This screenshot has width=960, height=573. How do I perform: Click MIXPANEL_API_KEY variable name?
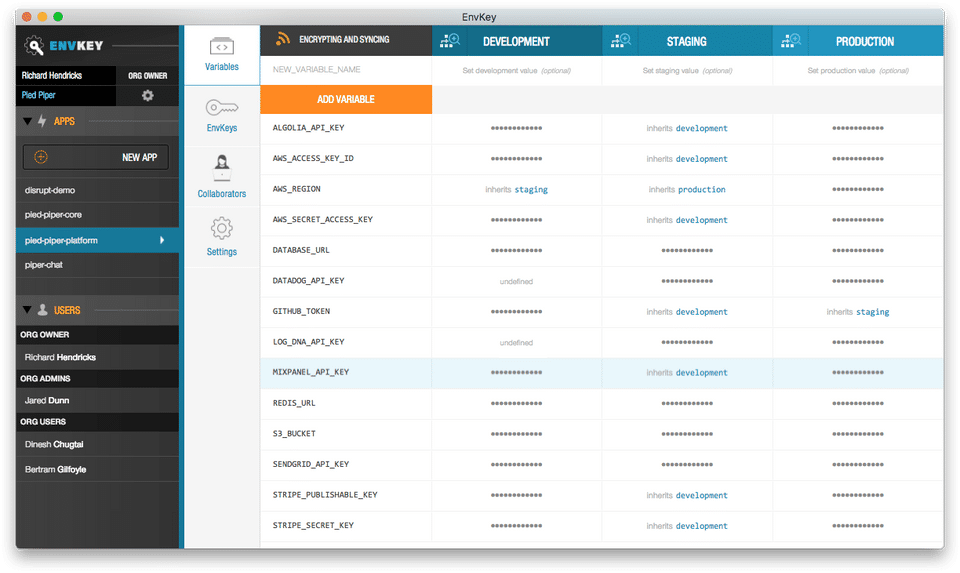311,372
